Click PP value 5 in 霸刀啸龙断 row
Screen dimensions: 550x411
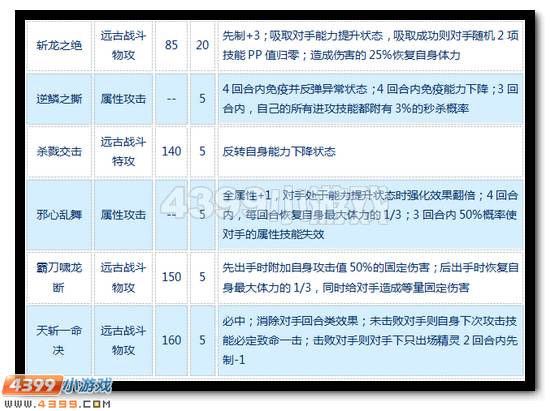coord(202,277)
